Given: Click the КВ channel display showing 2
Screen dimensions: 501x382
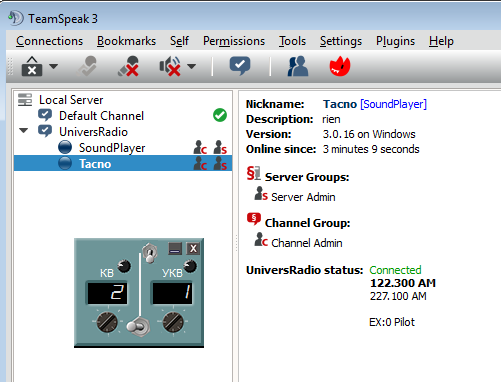Looking at the screenshot, I should tap(107, 293).
